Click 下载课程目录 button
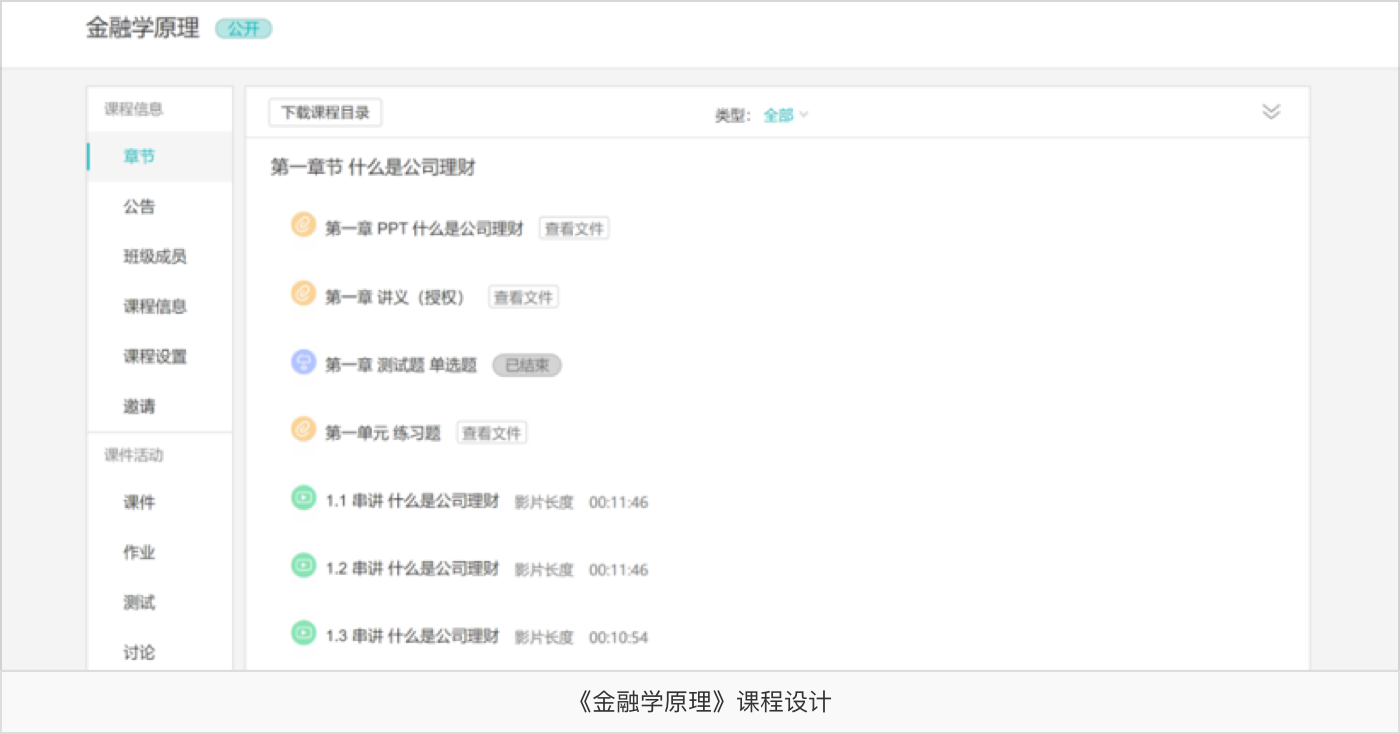The image size is (1400, 734). coord(325,113)
